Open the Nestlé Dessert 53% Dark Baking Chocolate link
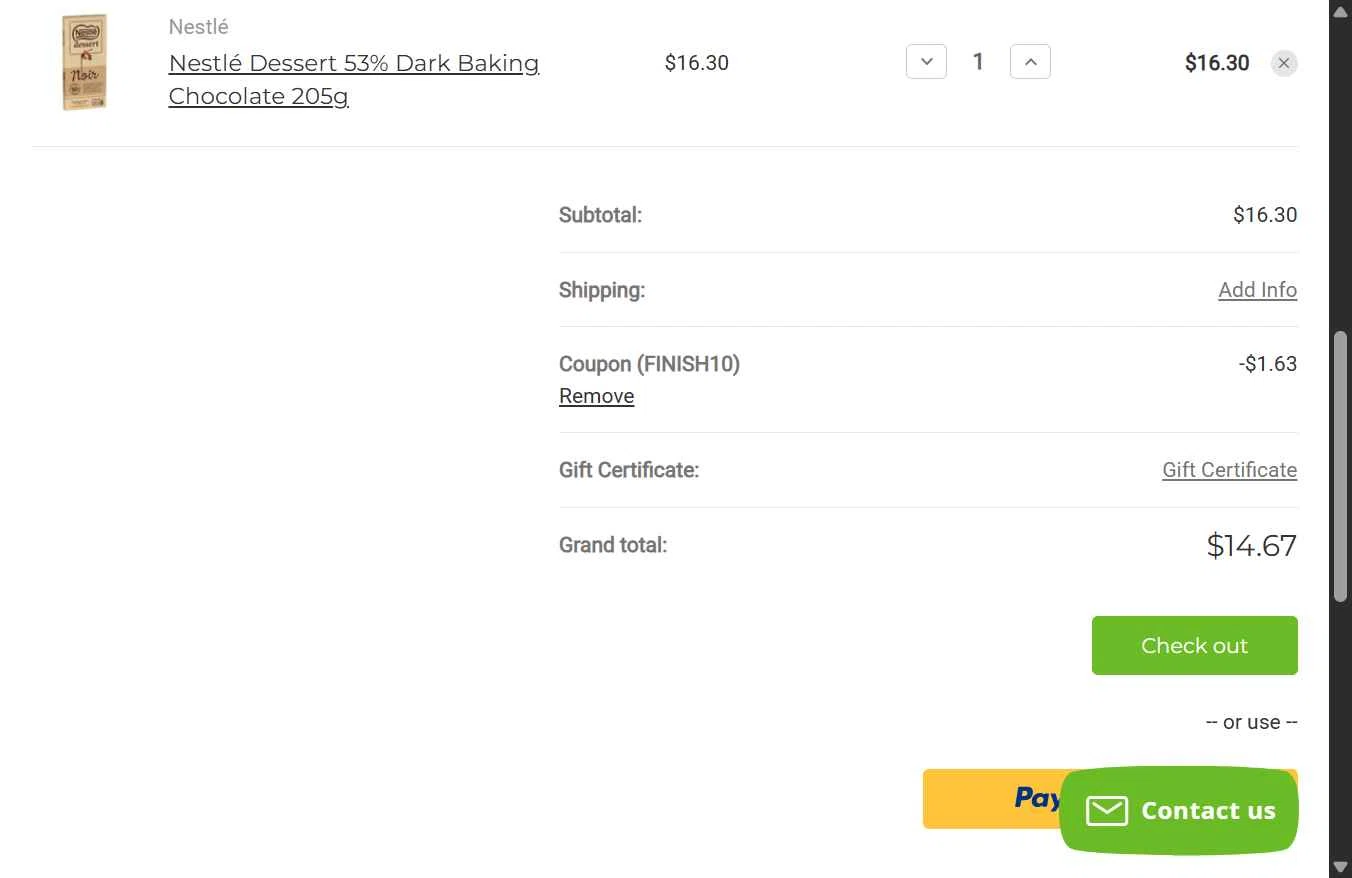This screenshot has height=878, width=1352. tap(354, 79)
